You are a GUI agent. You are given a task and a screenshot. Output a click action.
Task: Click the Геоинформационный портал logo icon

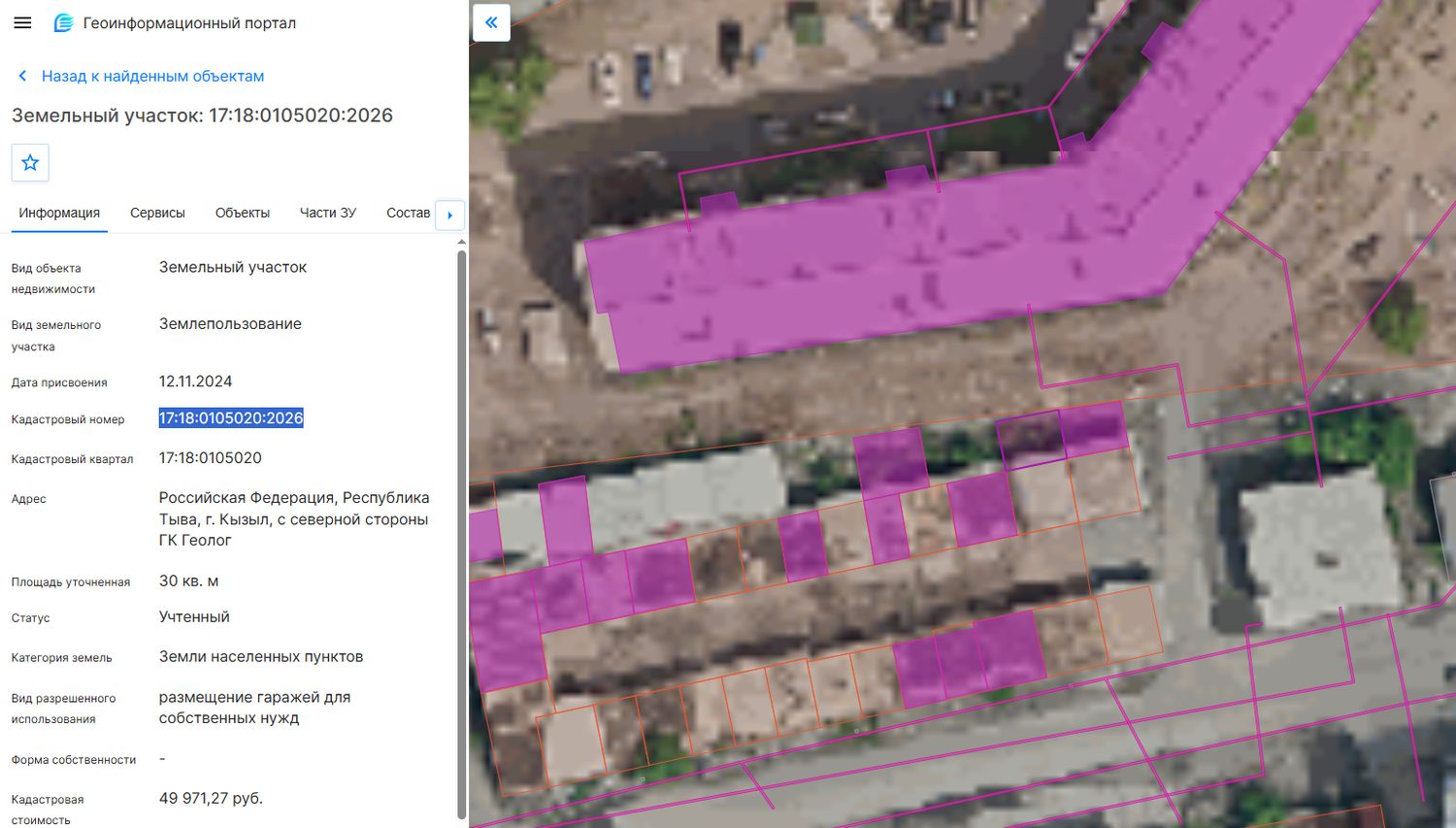click(63, 22)
